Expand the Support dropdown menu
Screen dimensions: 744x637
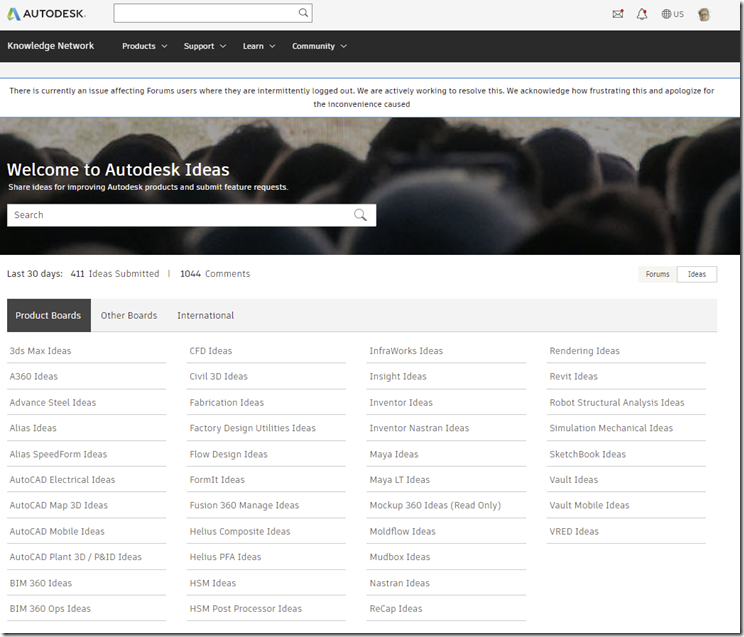(205, 46)
